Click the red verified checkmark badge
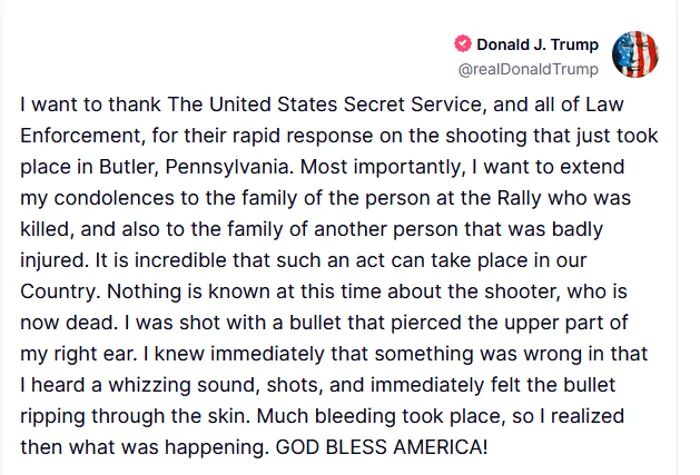This screenshot has width=700, height=475. (463, 44)
